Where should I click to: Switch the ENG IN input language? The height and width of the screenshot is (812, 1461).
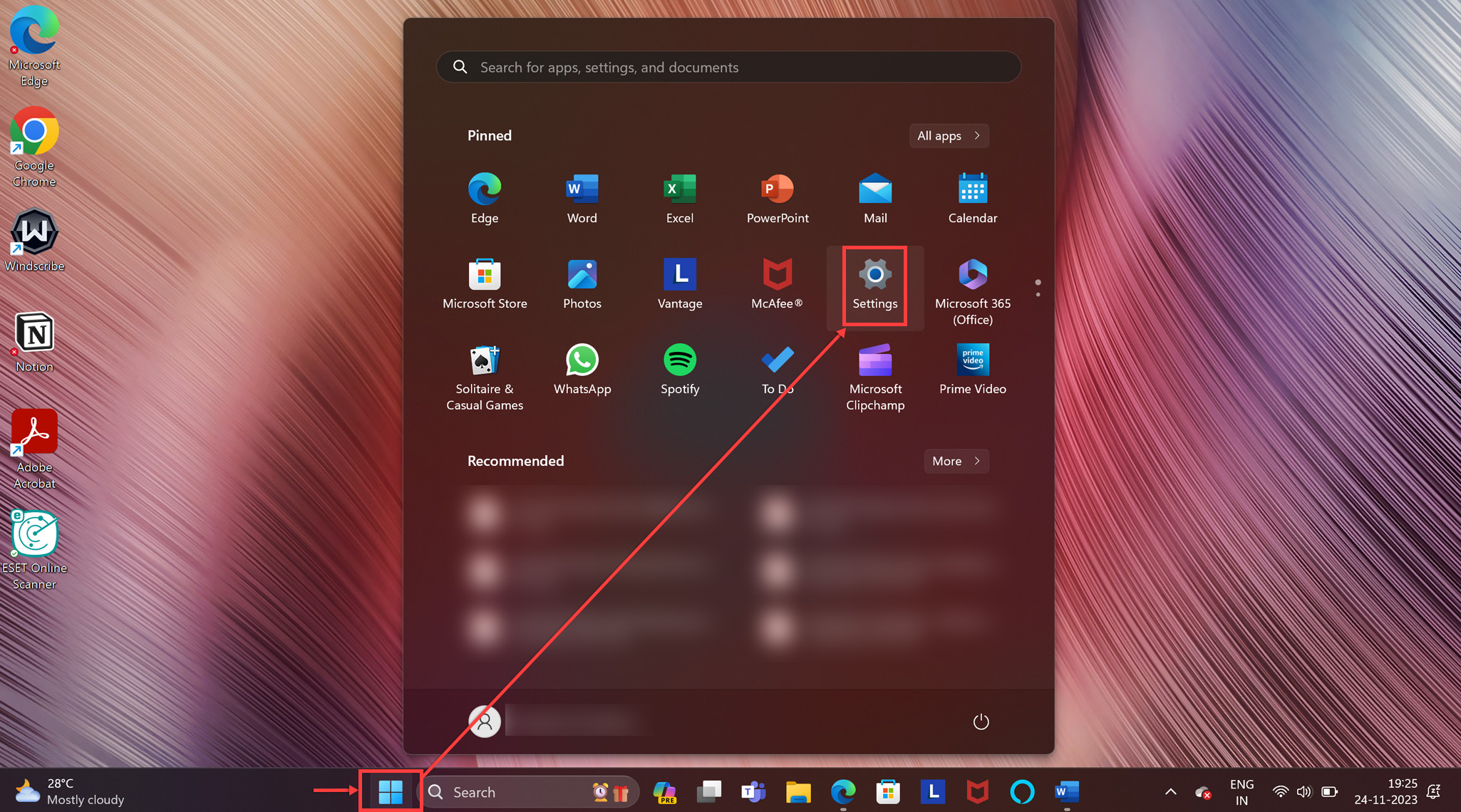1241,791
